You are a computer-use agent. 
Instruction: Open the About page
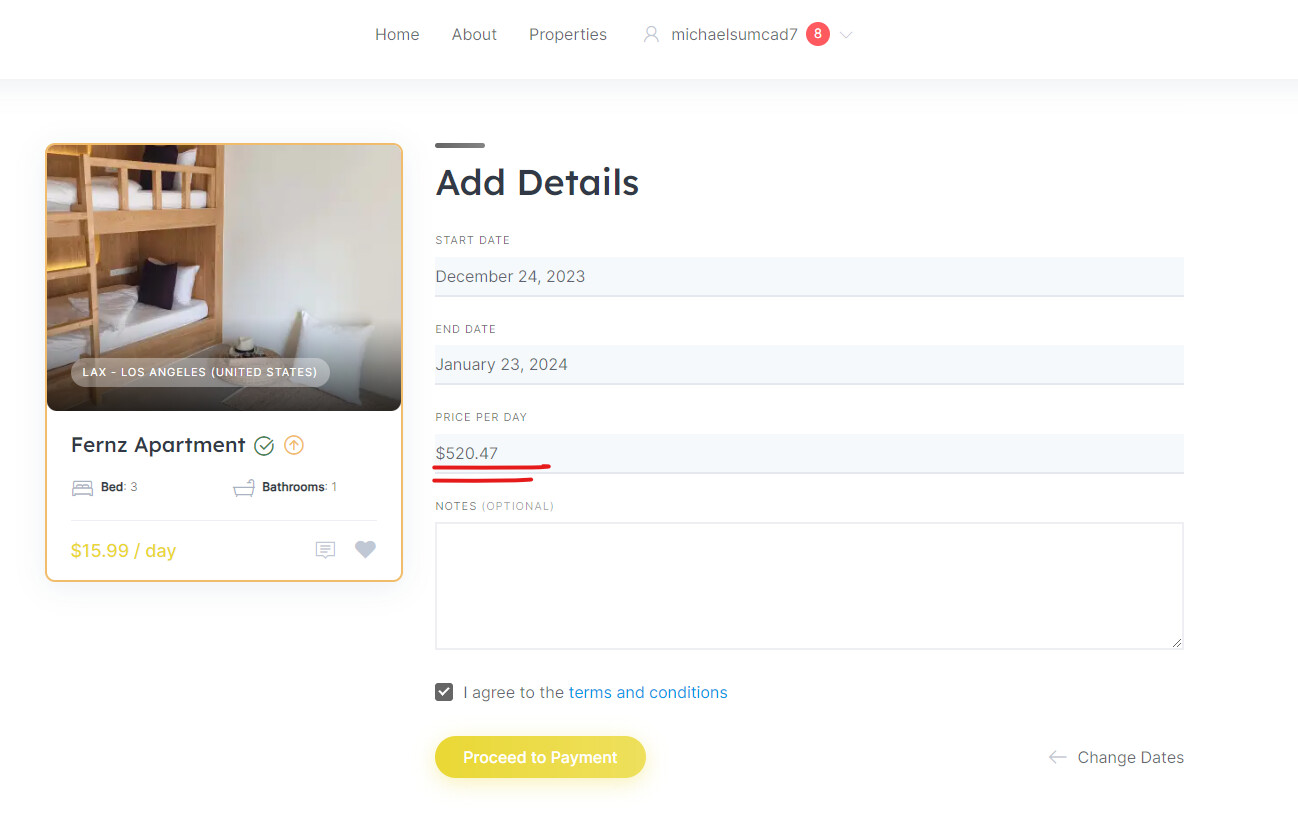click(x=474, y=35)
